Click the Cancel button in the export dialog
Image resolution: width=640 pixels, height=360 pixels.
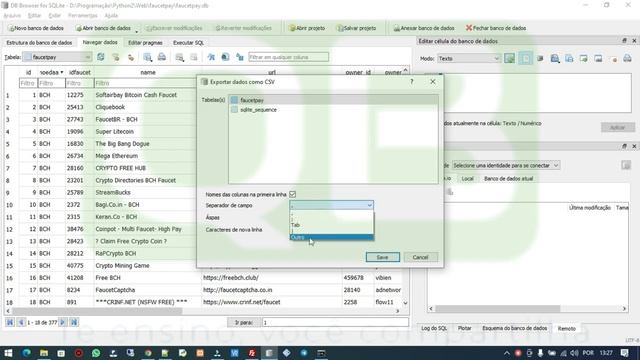coord(420,257)
